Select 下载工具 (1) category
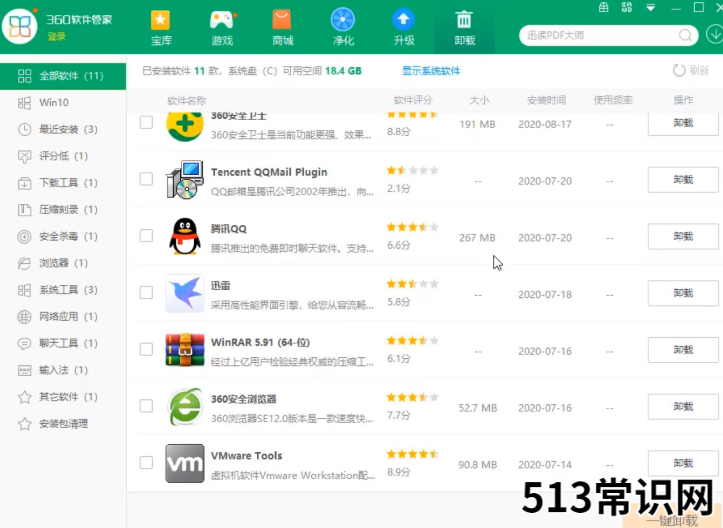 tap(63, 183)
